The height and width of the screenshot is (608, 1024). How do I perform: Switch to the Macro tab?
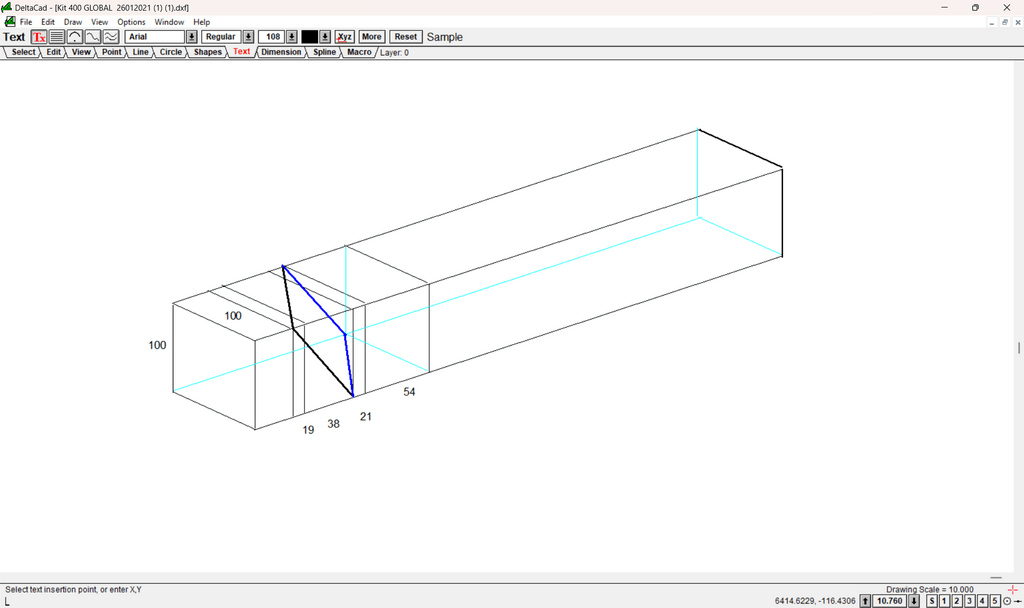359,52
